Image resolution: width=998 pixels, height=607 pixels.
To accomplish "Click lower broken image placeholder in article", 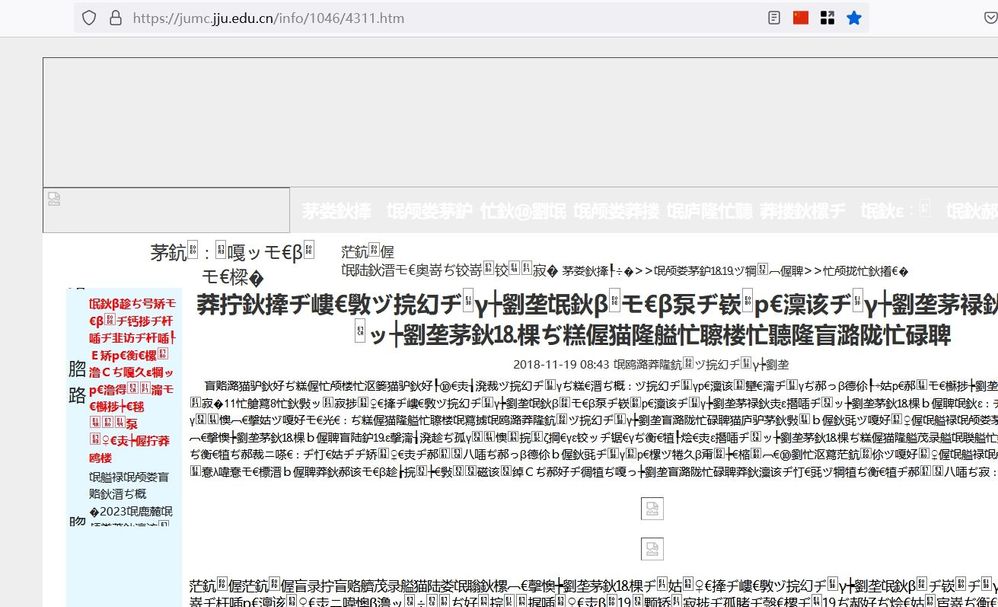I will click(x=652, y=549).
